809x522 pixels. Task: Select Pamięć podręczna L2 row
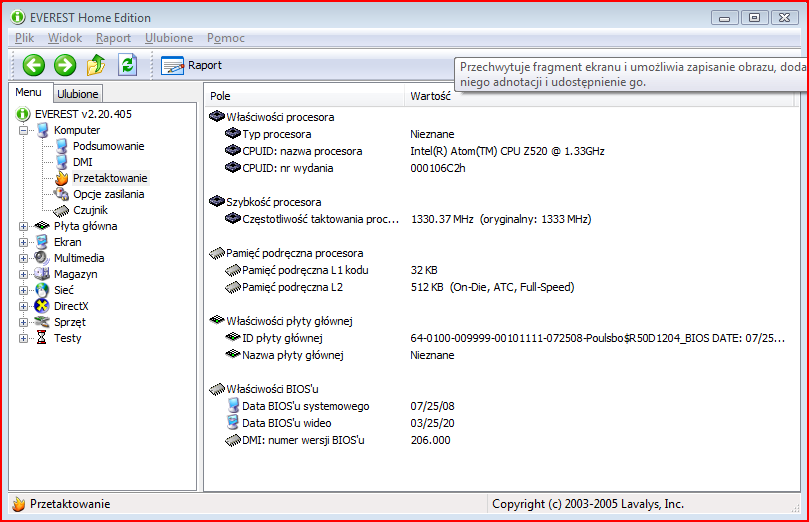[503, 287]
